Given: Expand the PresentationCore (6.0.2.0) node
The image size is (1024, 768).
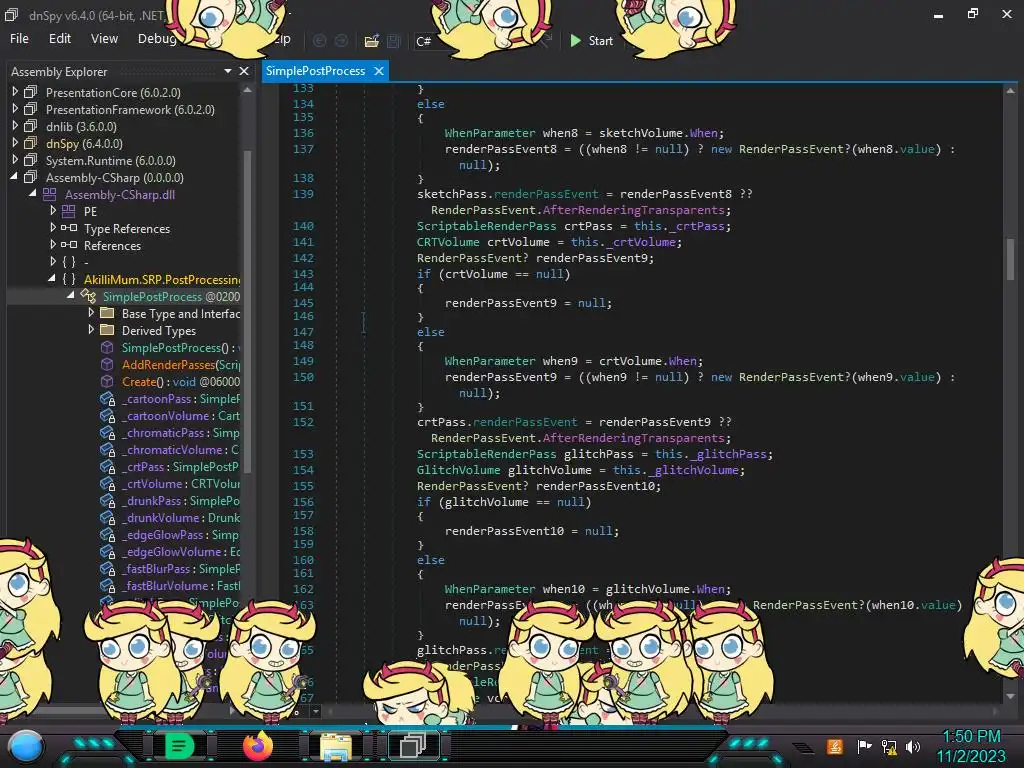Looking at the screenshot, I should pos(15,92).
